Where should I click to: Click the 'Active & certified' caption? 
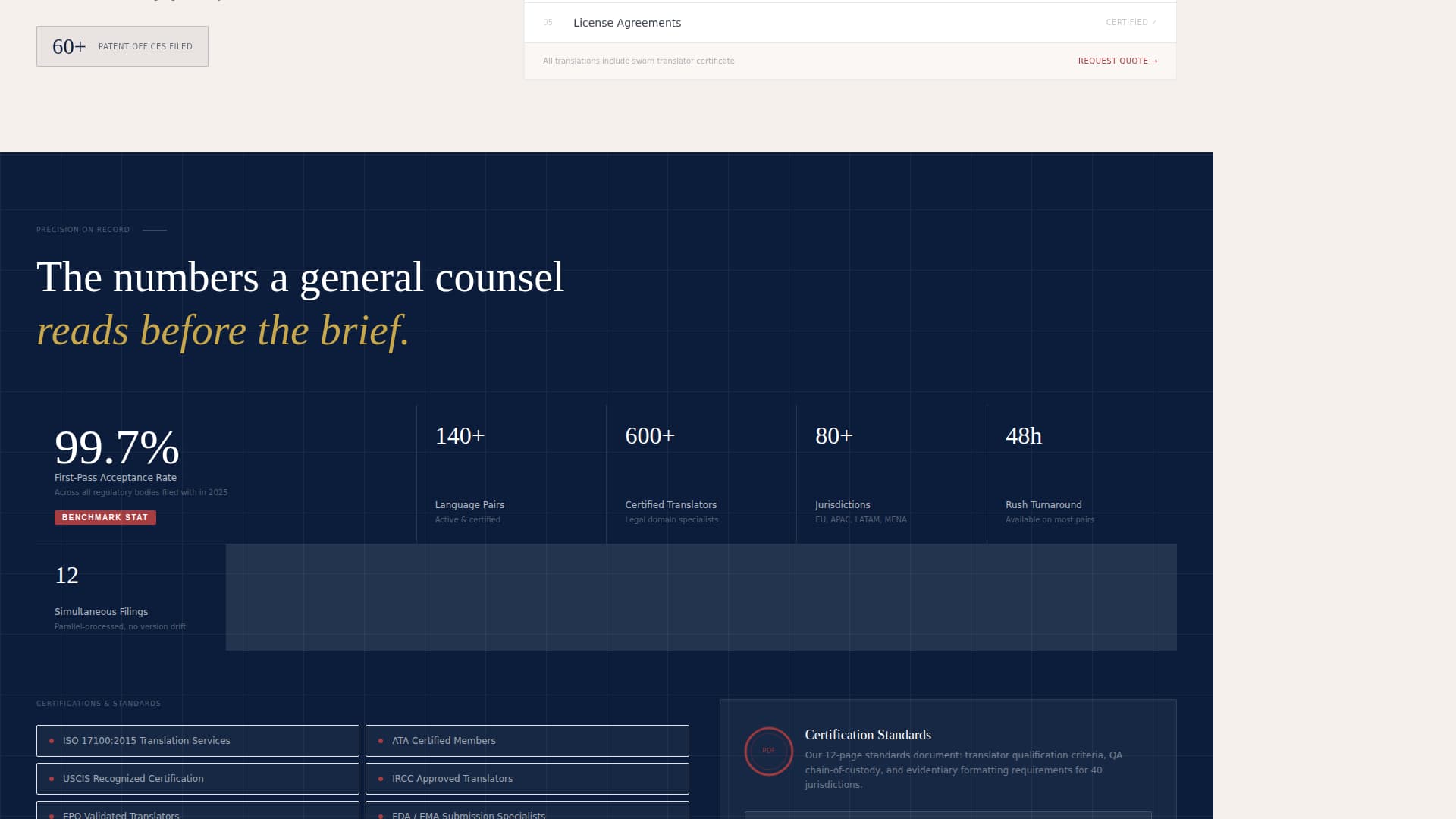pyautogui.click(x=467, y=520)
